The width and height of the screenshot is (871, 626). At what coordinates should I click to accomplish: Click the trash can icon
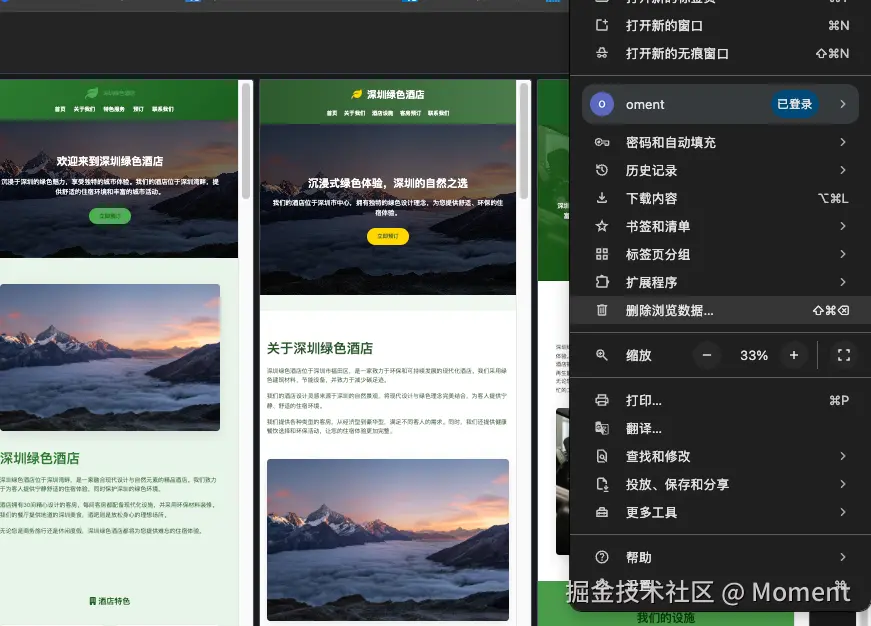pyautogui.click(x=602, y=310)
